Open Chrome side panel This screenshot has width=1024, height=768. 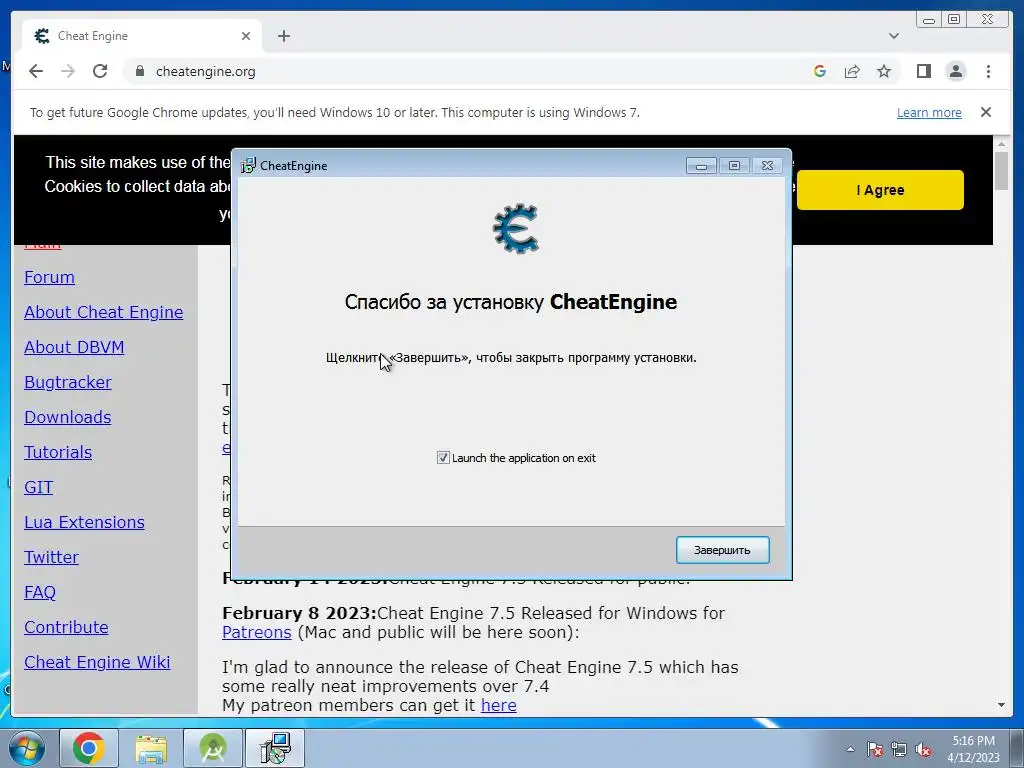923,71
